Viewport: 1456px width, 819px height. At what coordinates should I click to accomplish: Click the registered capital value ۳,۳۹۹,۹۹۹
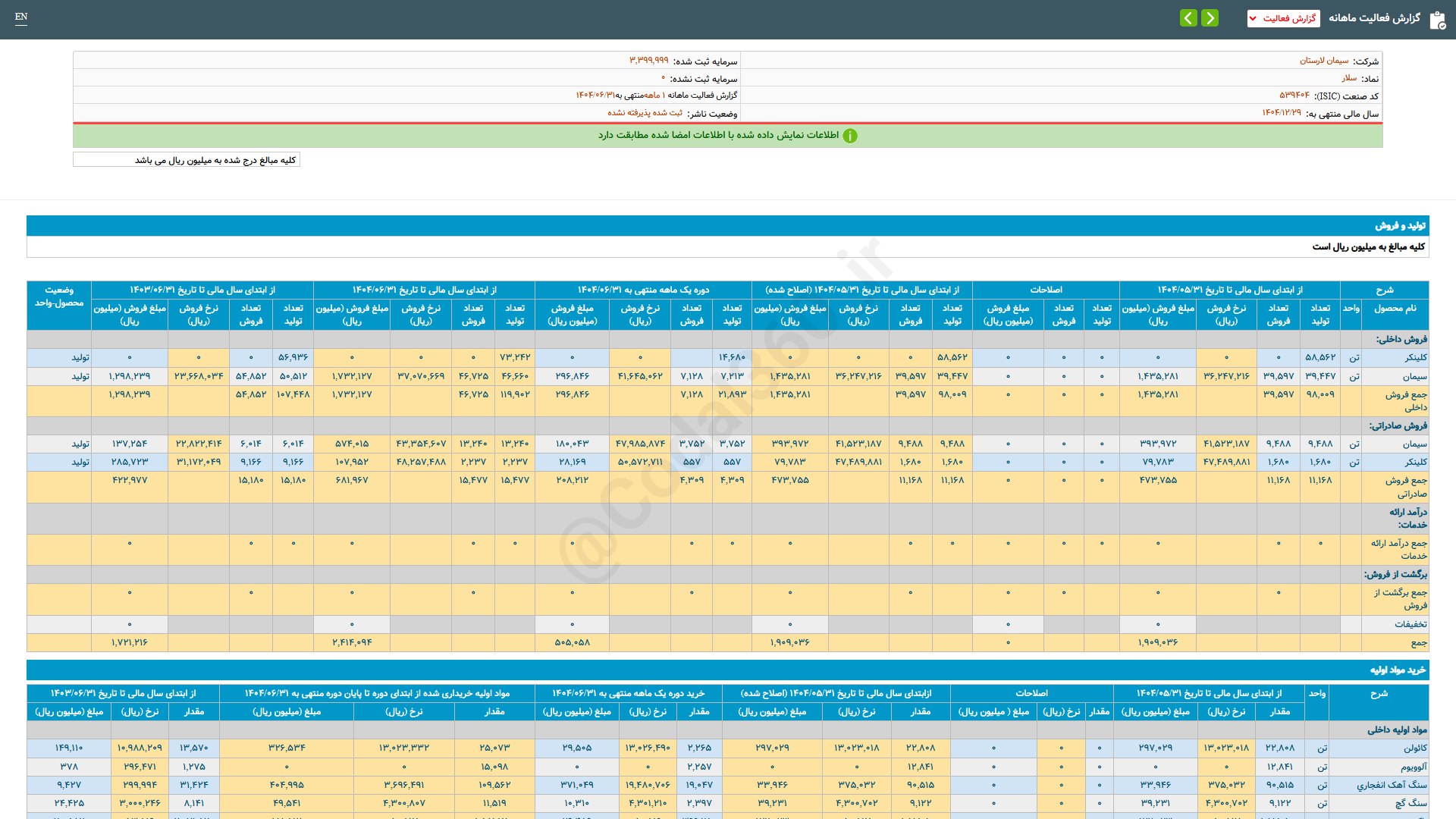pyautogui.click(x=648, y=61)
